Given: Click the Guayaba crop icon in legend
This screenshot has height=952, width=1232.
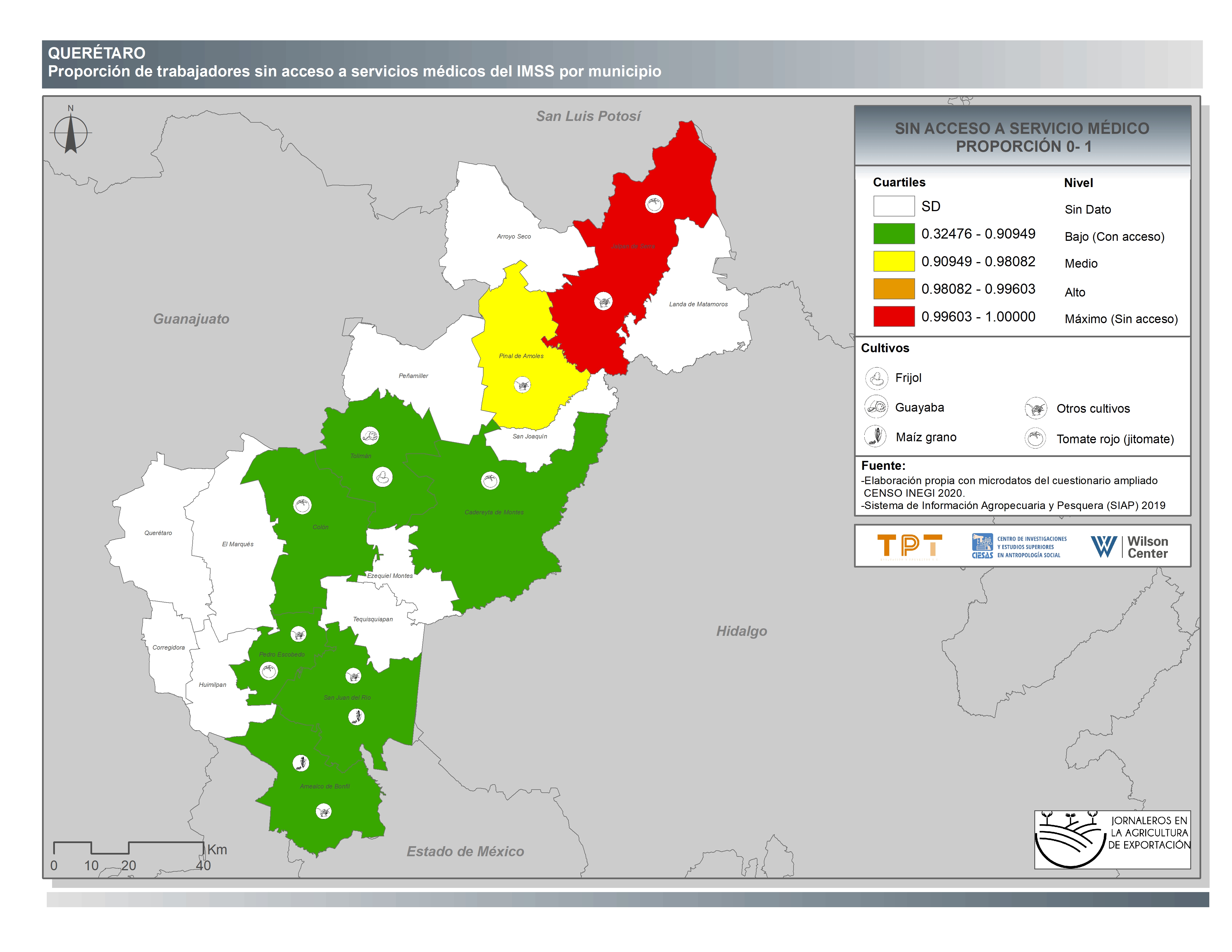Looking at the screenshot, I should pyautogui.click(x=876, y=406).
